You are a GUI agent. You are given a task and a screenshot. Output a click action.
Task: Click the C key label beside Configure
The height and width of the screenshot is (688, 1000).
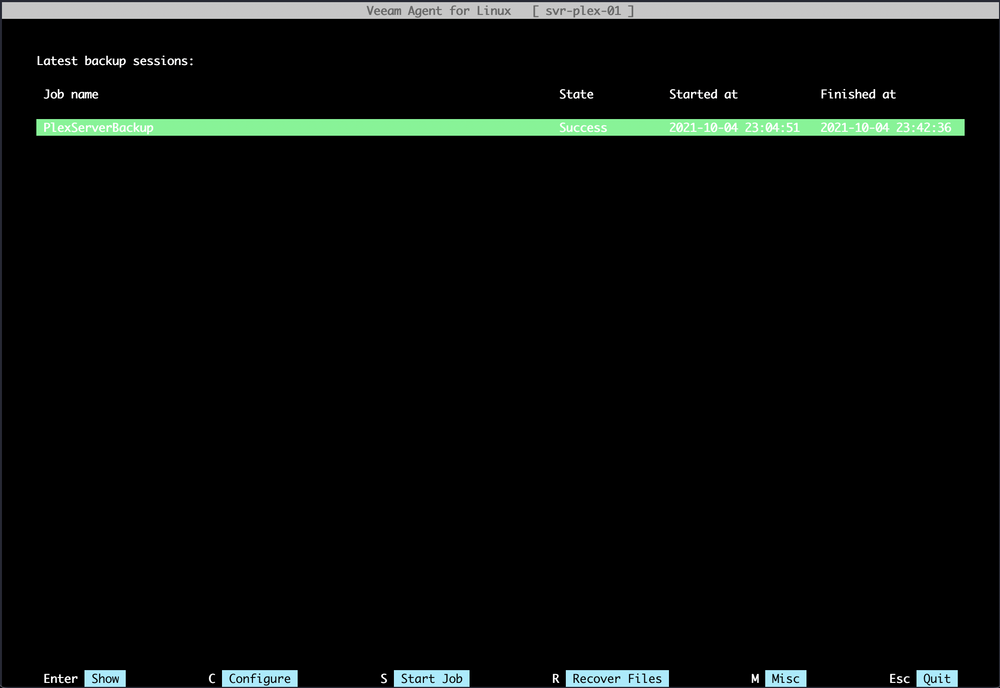(x=212, y=678)
